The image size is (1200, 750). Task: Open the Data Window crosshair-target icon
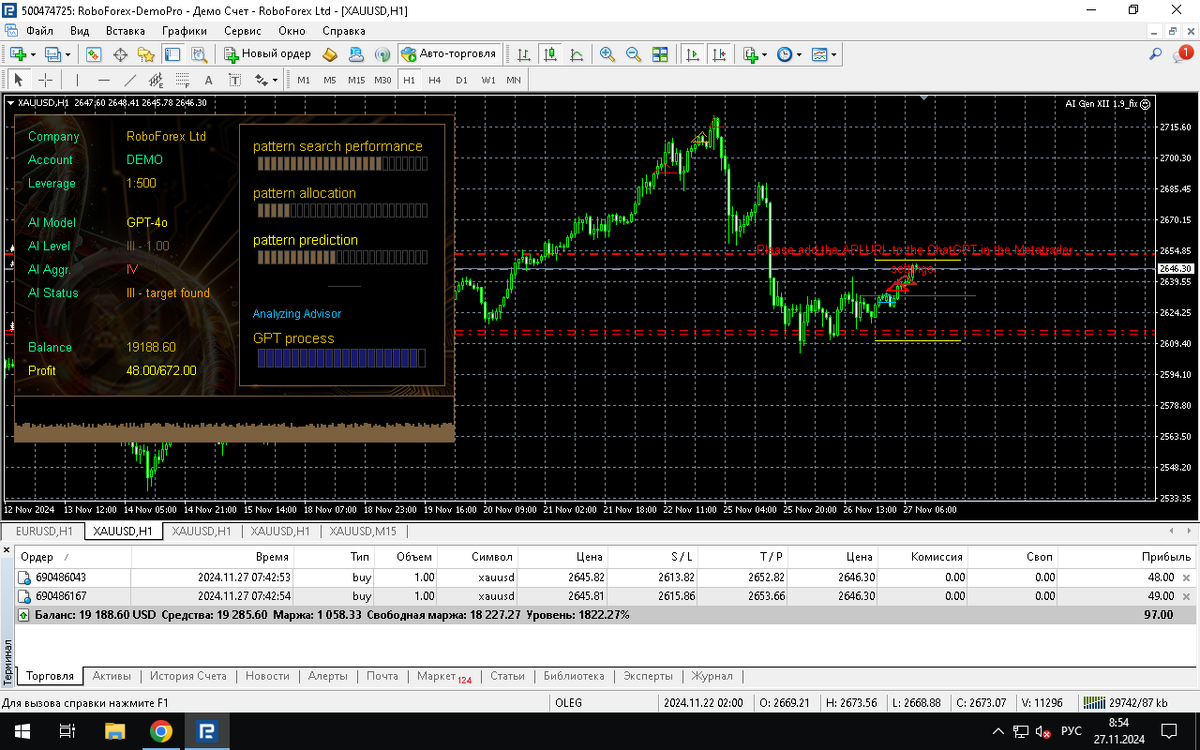click(x=120, y=54)
